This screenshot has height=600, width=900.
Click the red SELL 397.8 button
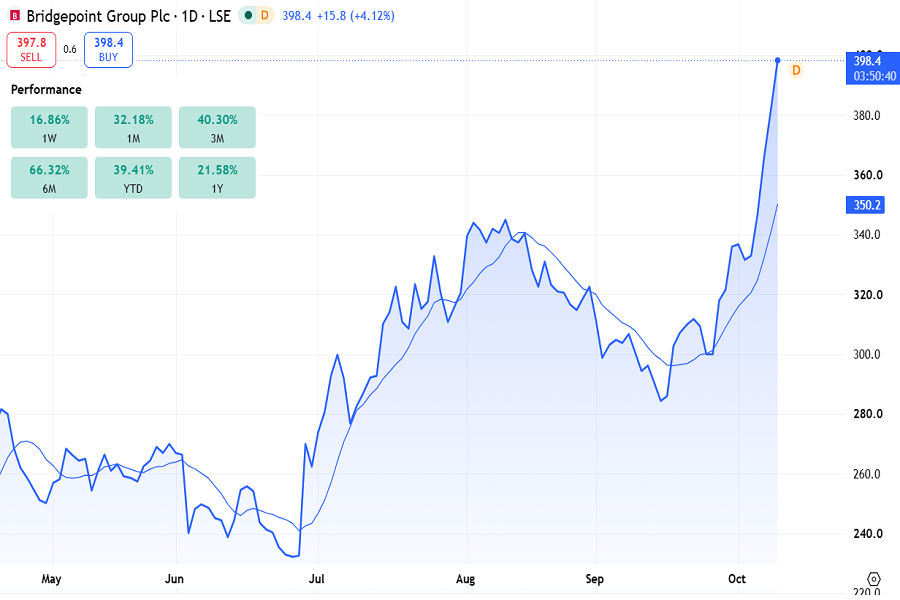tap(31, 50)
